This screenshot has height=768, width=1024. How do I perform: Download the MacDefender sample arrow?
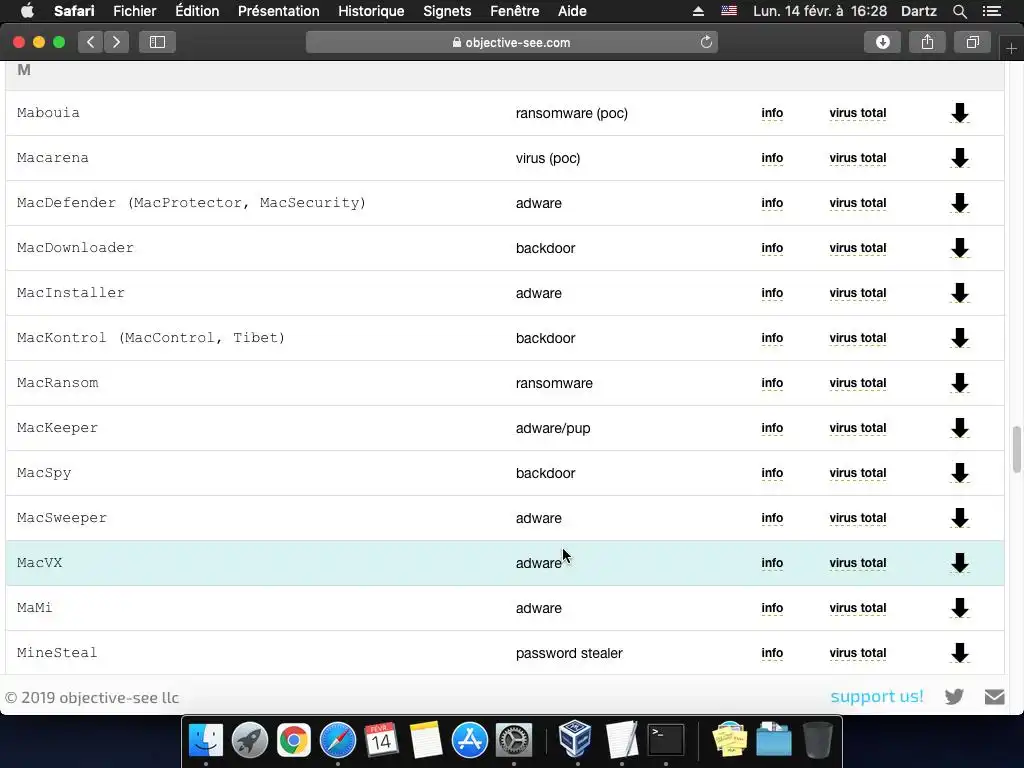959,203
